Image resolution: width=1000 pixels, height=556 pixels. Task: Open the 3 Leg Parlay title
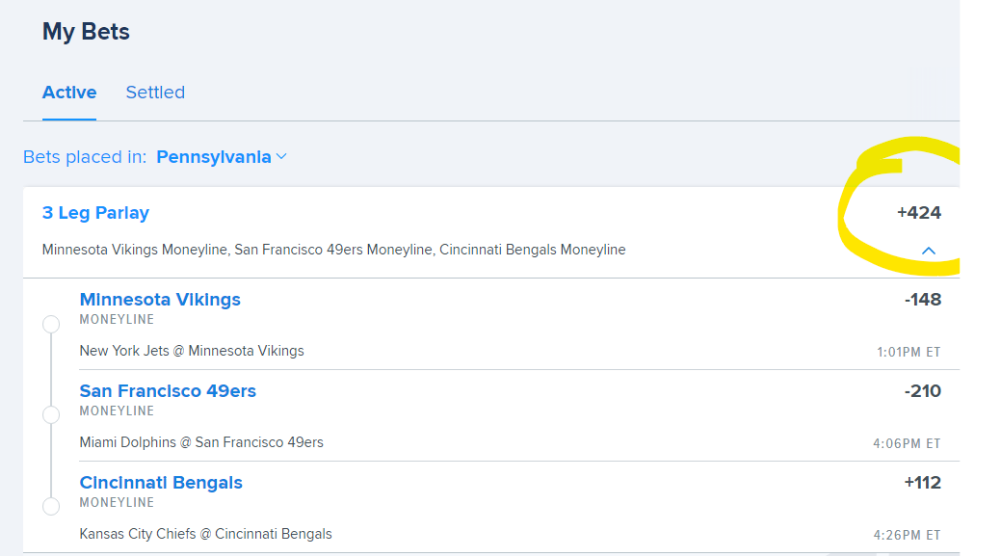pyautogui.click(x=96, y=213)
